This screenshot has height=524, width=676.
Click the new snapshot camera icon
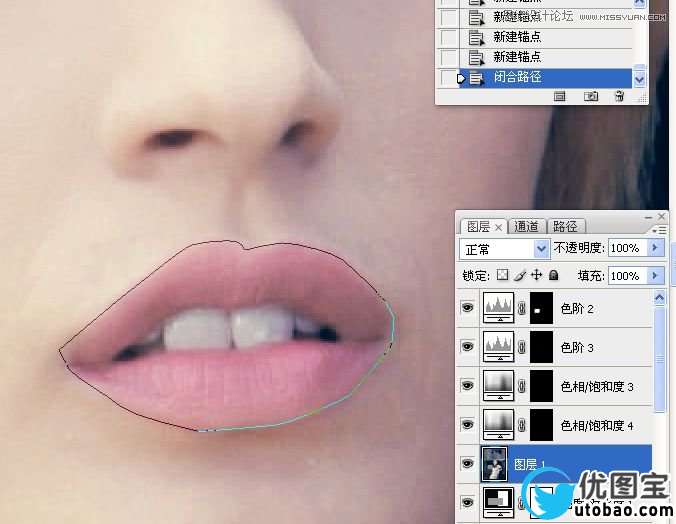point(591,96)
